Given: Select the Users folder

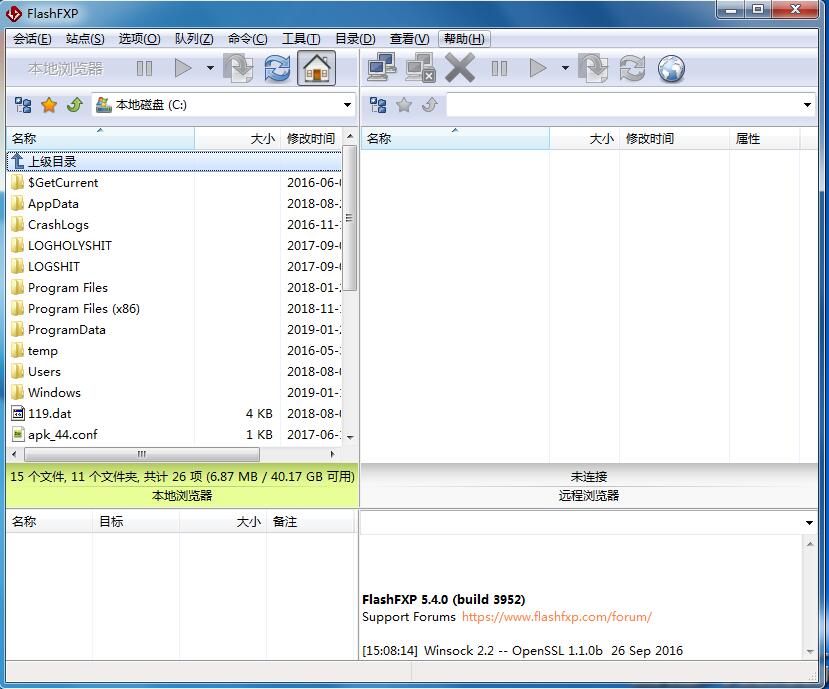Looking at the screenshot, I should (x=44, y=372).
